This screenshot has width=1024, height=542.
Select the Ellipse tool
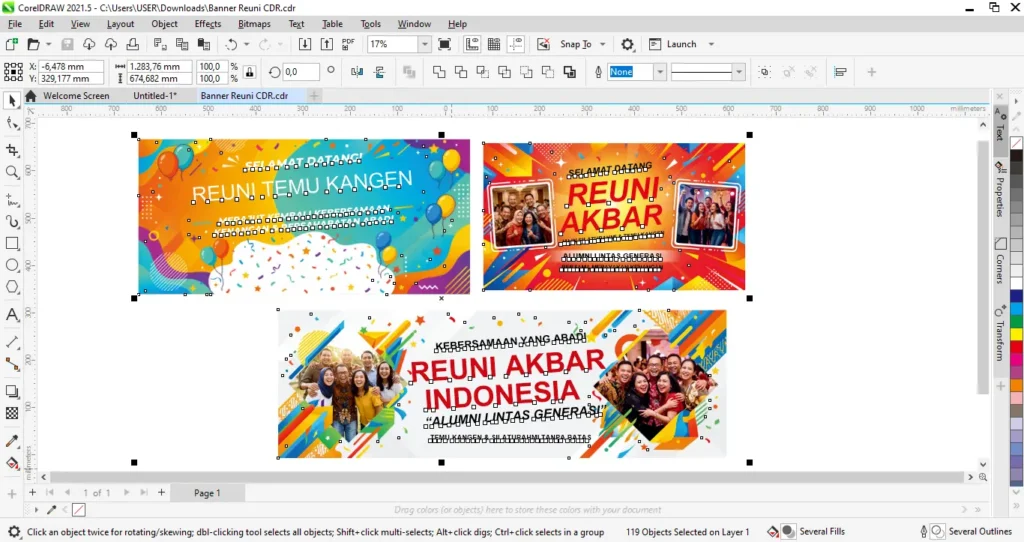tap(12, 265)
